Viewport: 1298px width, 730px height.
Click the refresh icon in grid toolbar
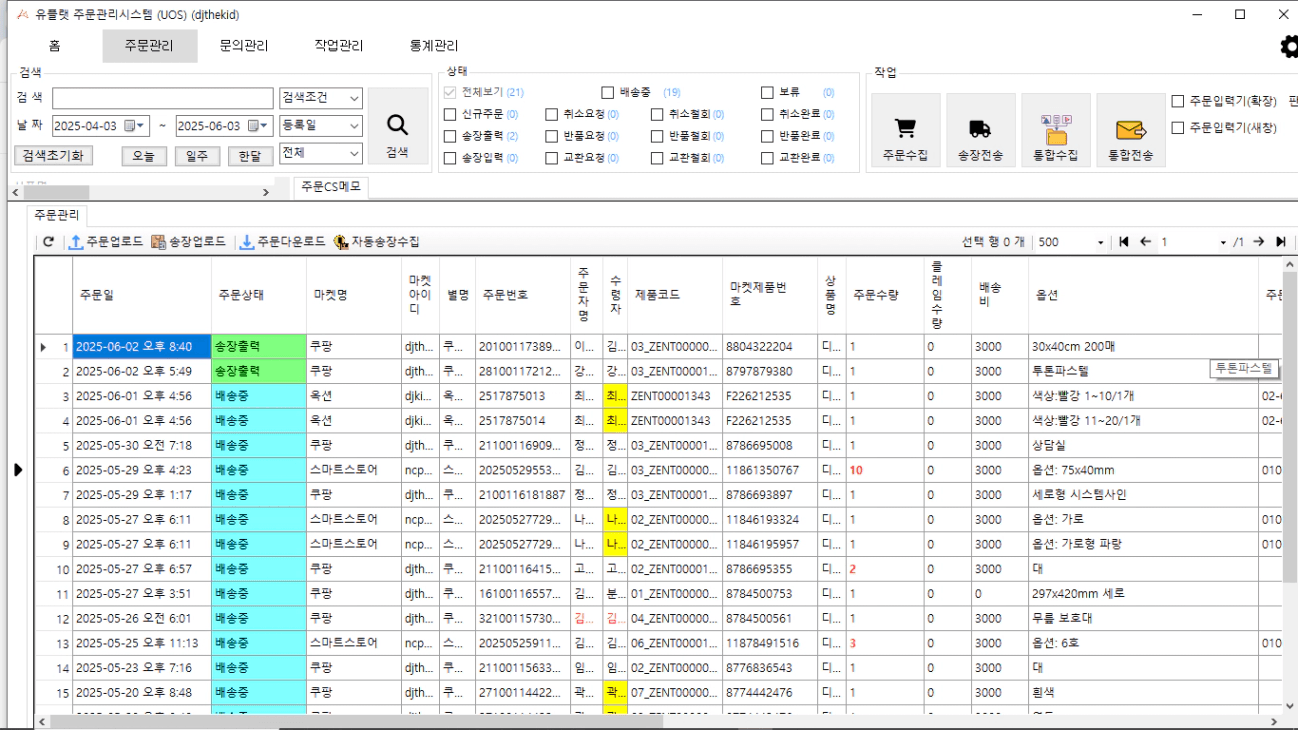(x=48, y=242)
